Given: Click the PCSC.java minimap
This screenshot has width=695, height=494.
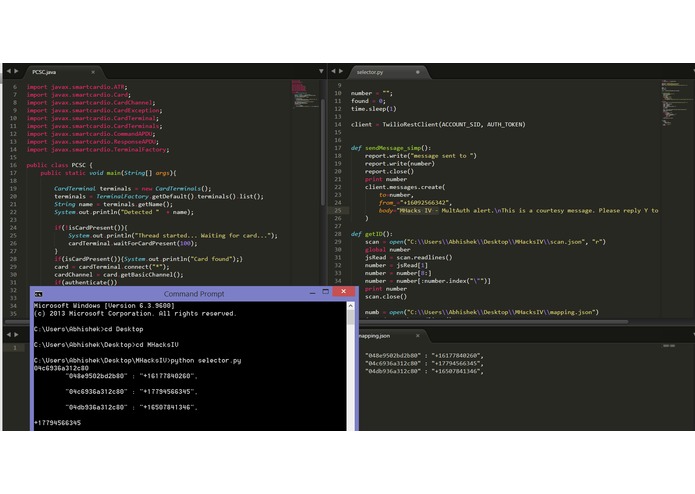Looking at the screenshot, I should click(x=305, y=94).
